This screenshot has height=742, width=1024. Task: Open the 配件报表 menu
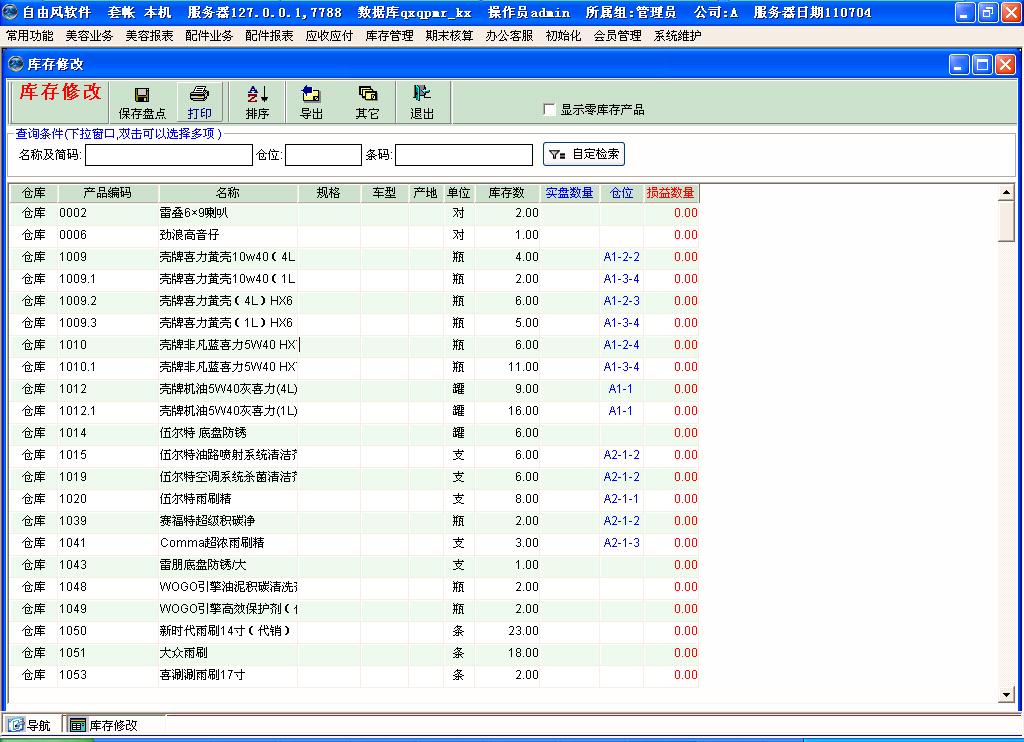[x=269, y=36]
